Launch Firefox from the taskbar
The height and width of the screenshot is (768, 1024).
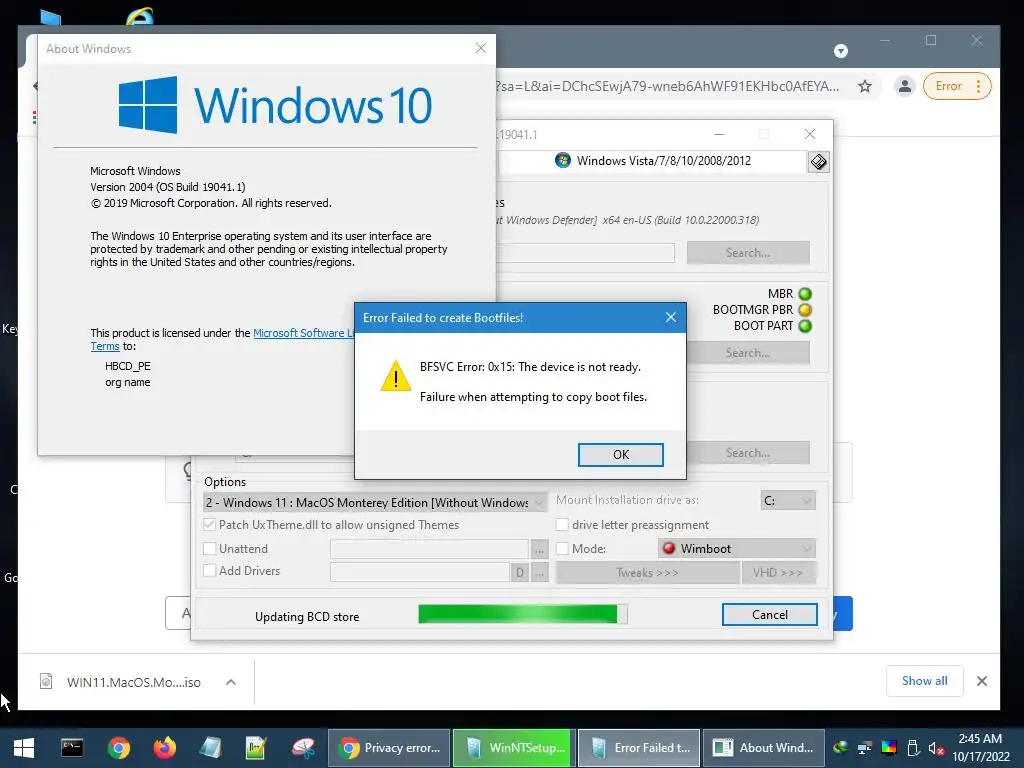(x=165, y=748)
